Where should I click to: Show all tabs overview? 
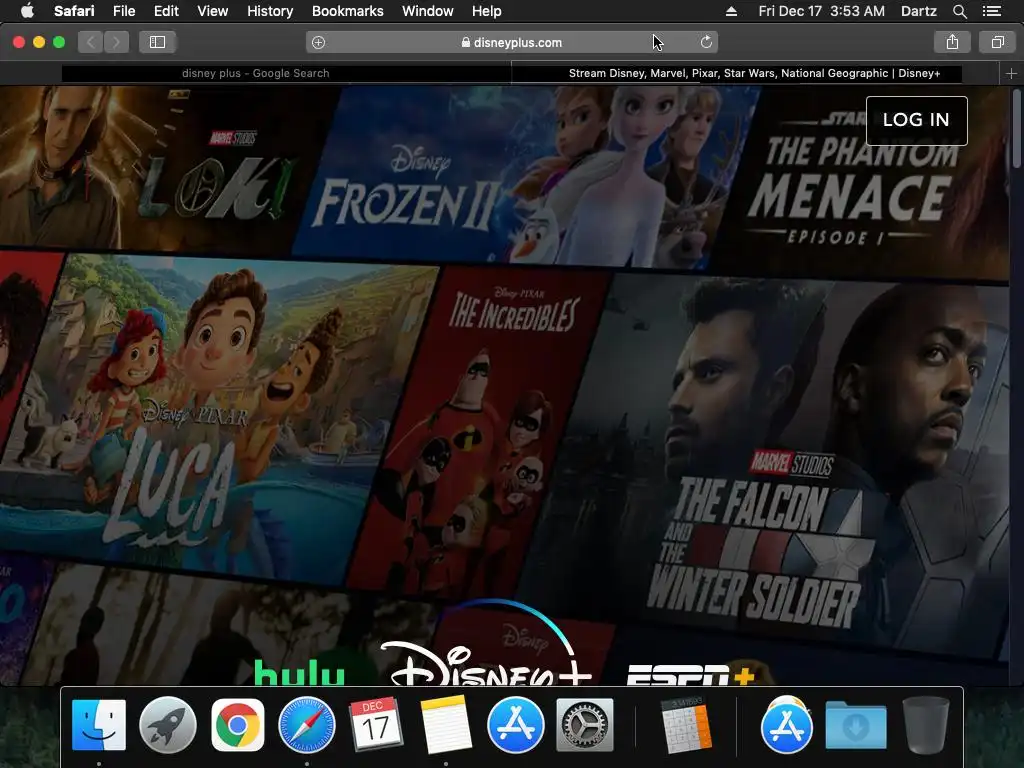point(997,42)
